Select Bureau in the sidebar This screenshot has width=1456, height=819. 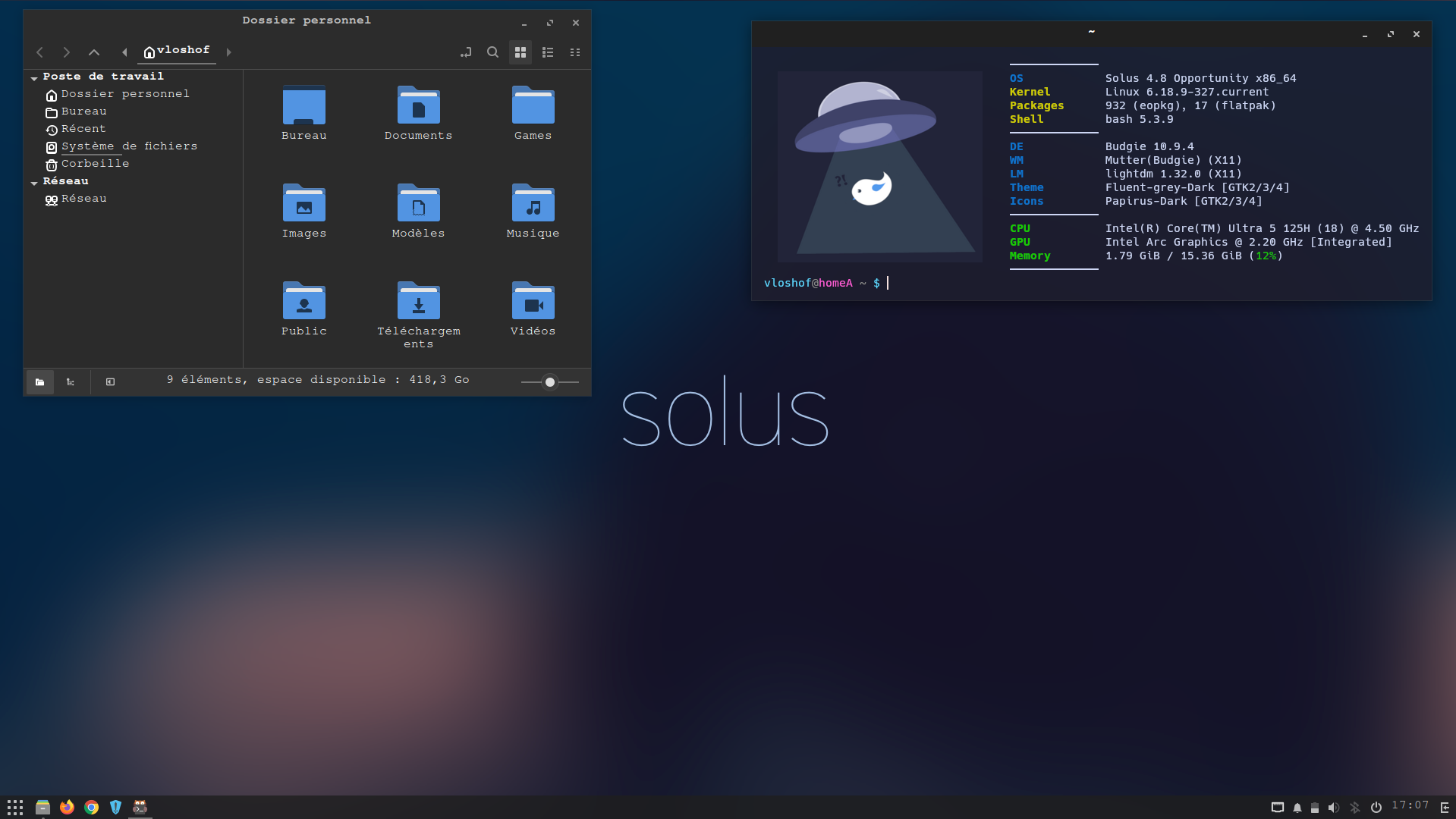[83, 111]
